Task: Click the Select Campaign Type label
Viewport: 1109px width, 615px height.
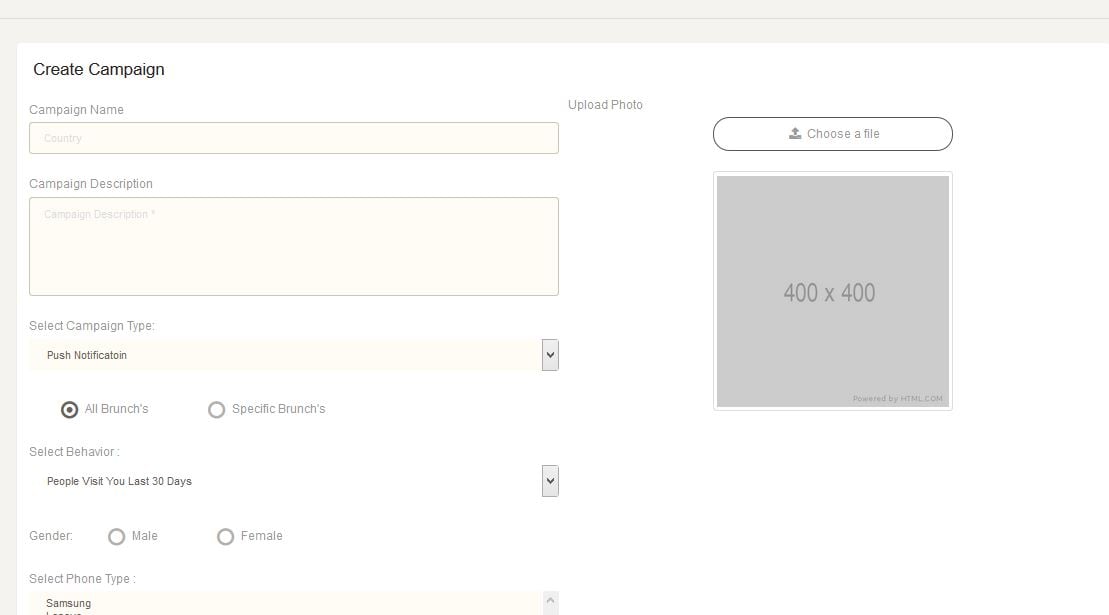Action: point(92,326)
